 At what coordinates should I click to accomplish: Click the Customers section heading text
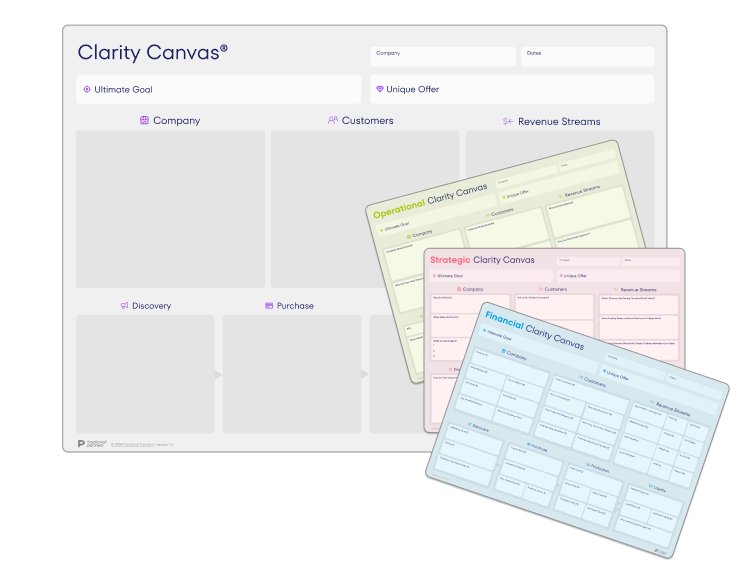(x=368, y=121)
